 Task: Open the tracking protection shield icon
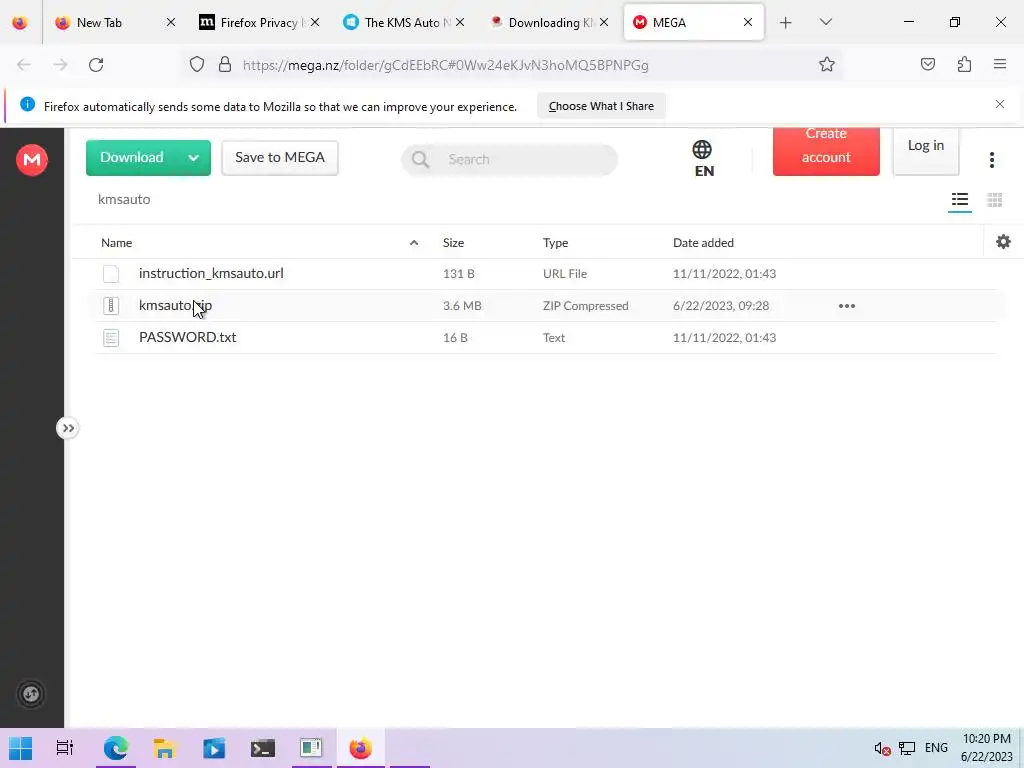pos(197,65)
